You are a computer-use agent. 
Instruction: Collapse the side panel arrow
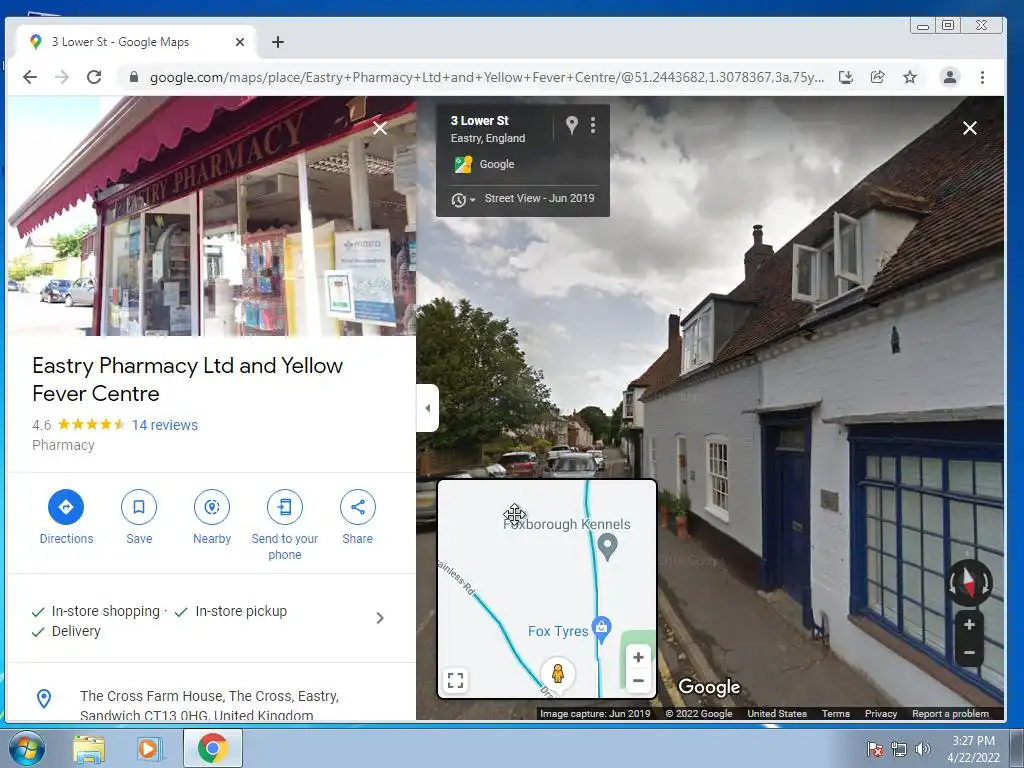pos(428,408)
